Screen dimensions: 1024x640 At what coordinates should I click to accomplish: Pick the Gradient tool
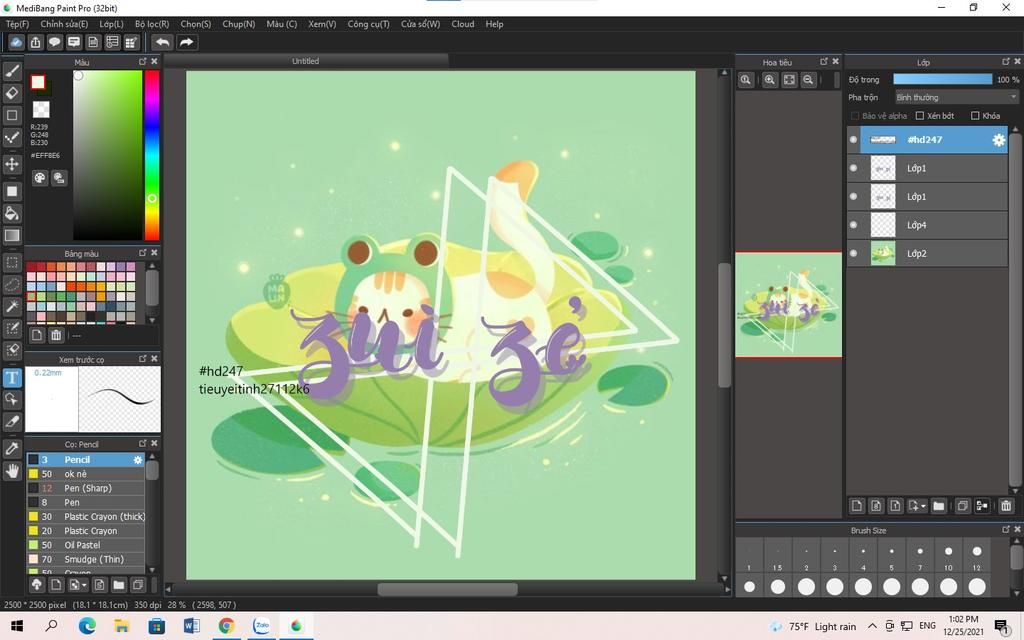[x=12, y=235]
